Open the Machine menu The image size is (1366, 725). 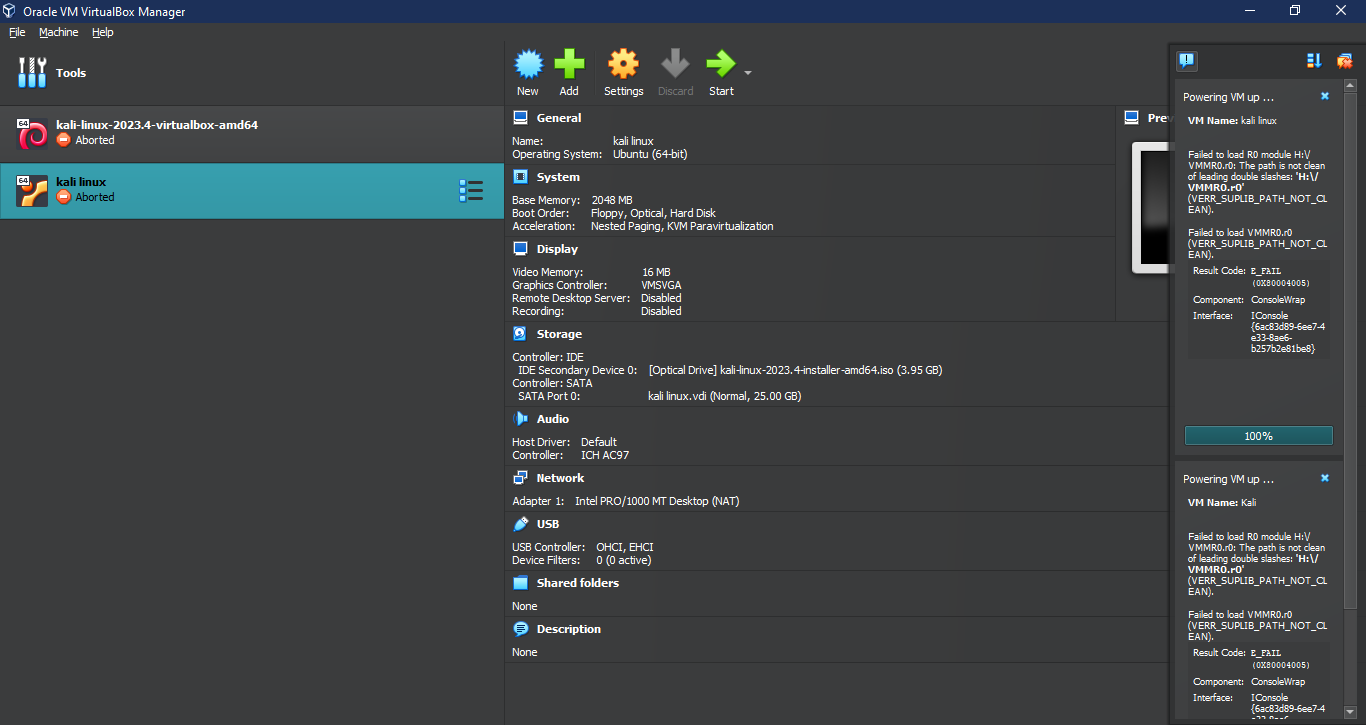58,32
